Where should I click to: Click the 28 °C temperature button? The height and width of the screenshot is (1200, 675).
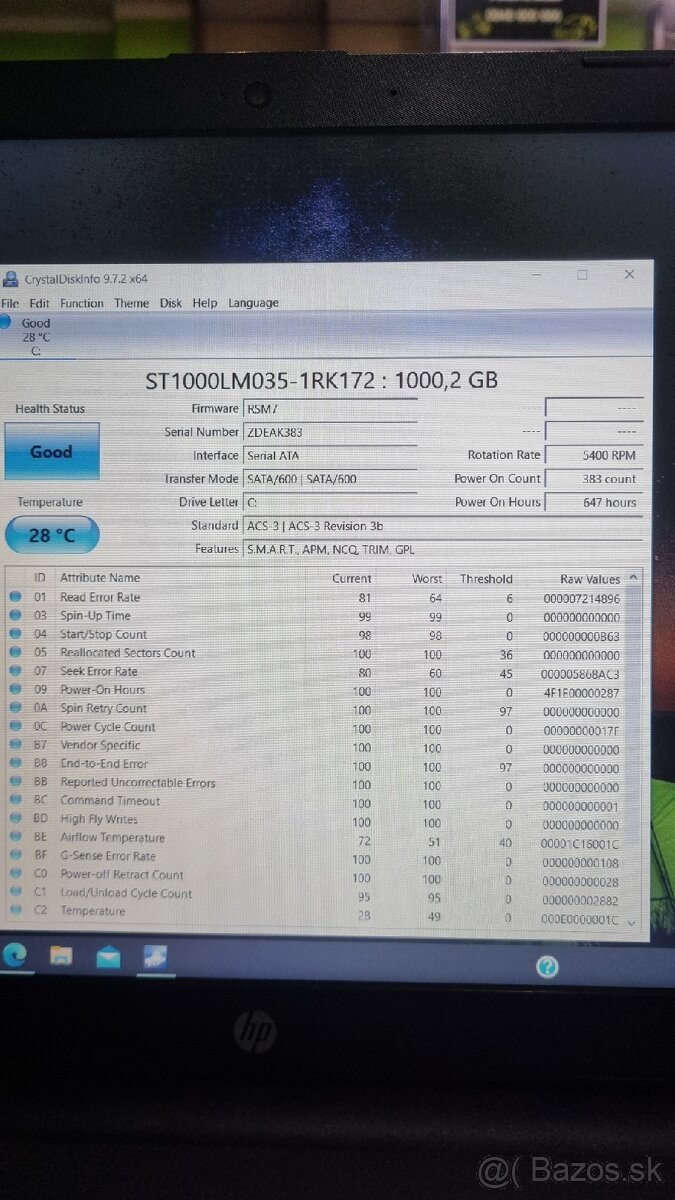[51, 535]
